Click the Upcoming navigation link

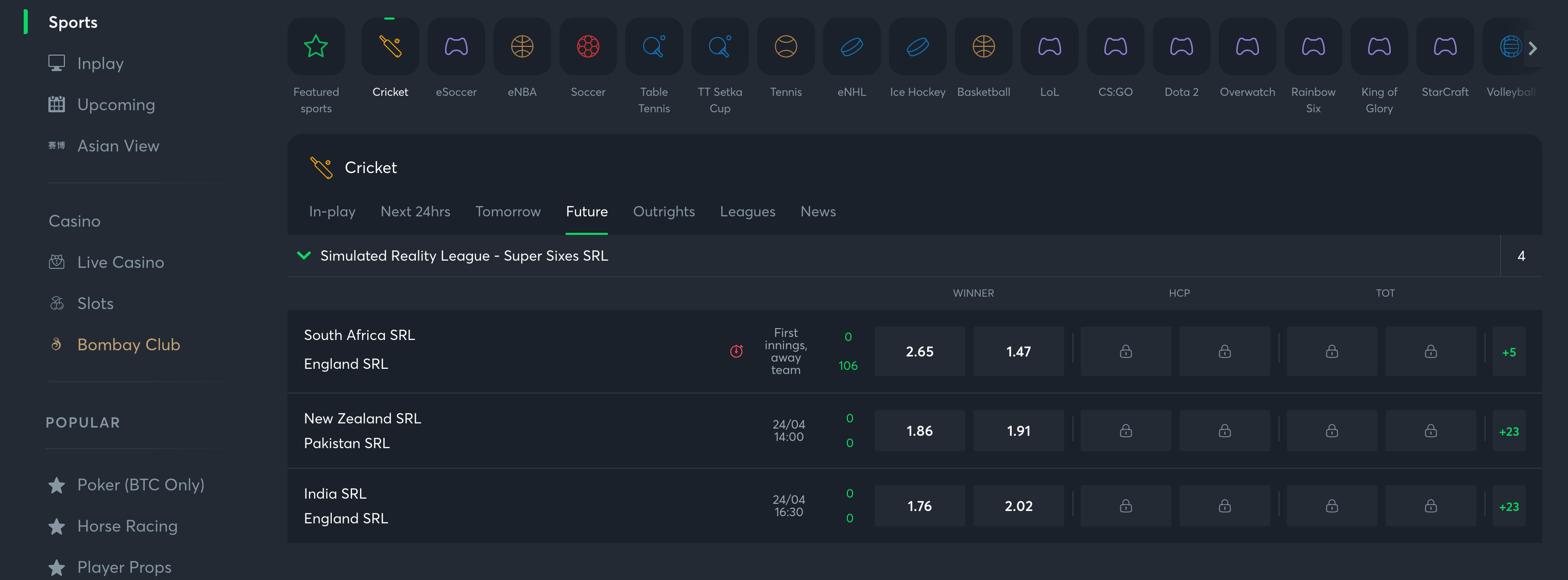click(116, 104)
